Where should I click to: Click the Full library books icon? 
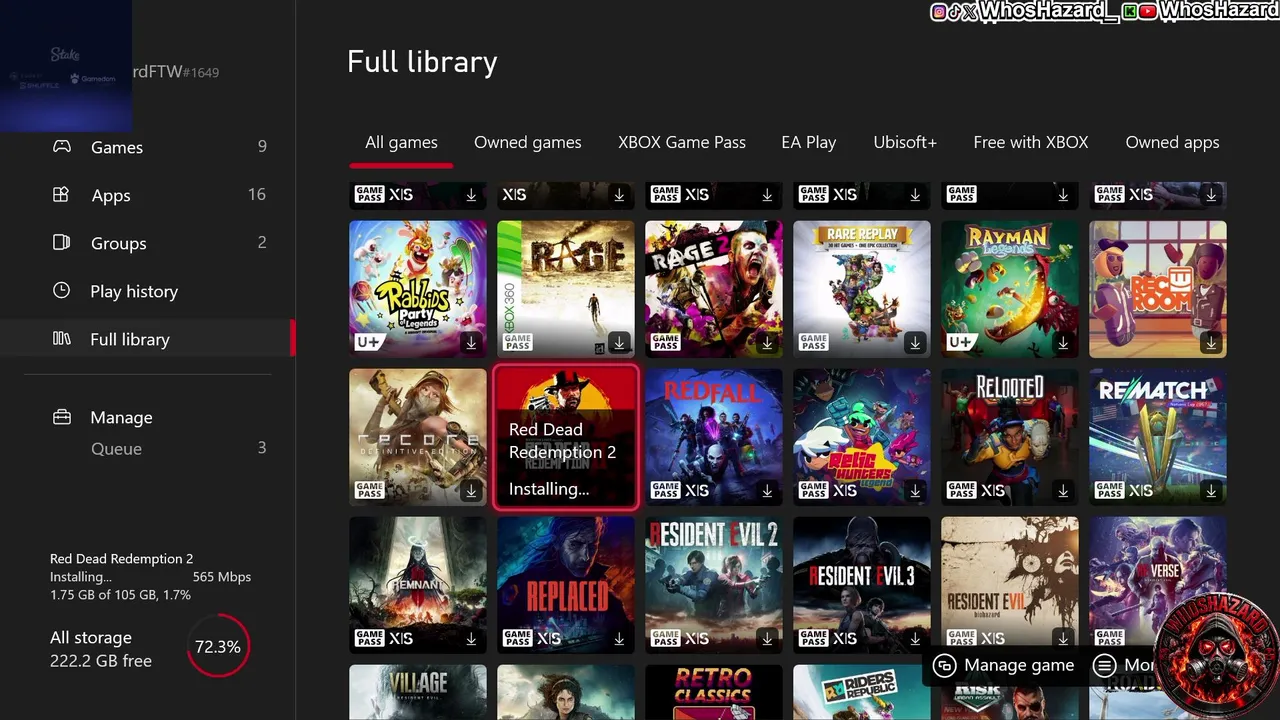click(62, 339)
